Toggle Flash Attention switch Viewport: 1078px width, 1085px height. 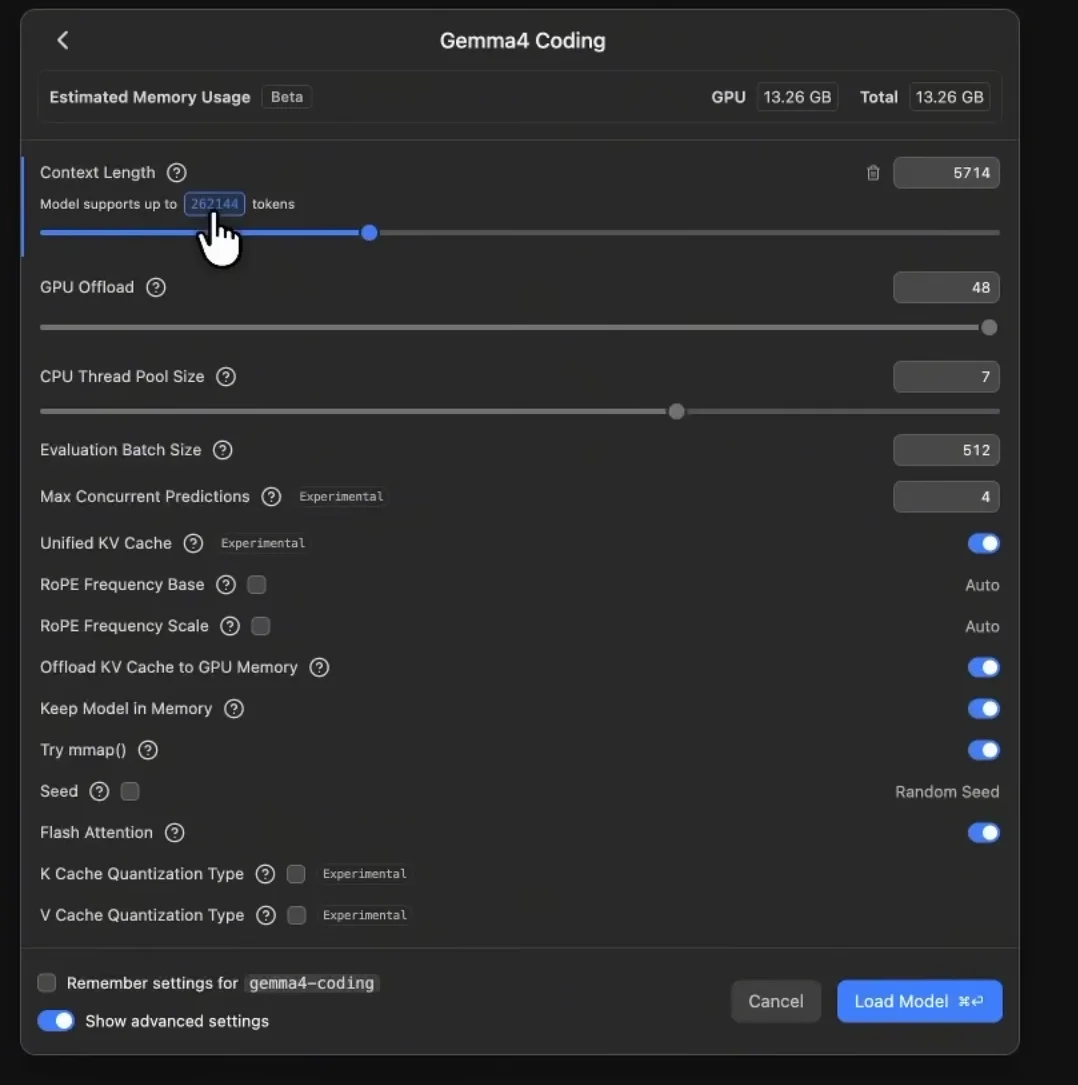983,832
